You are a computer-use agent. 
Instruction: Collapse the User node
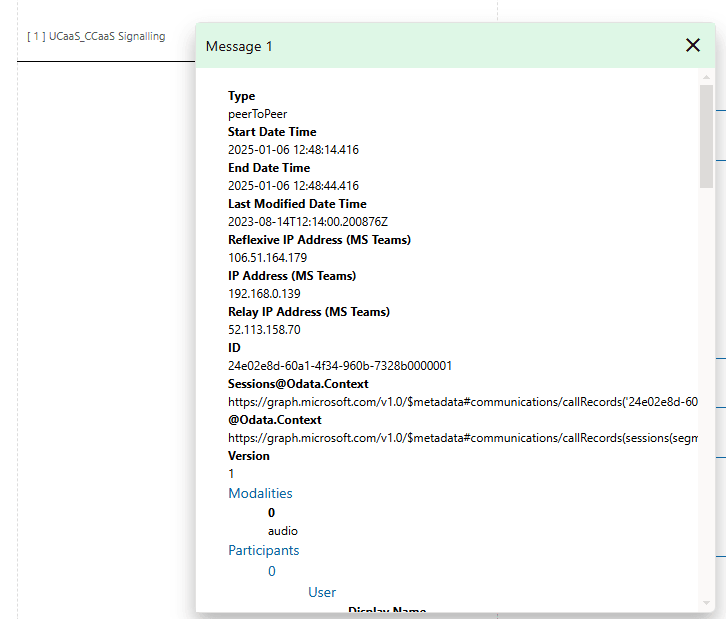pyautogui.click(x=322, y=593)
